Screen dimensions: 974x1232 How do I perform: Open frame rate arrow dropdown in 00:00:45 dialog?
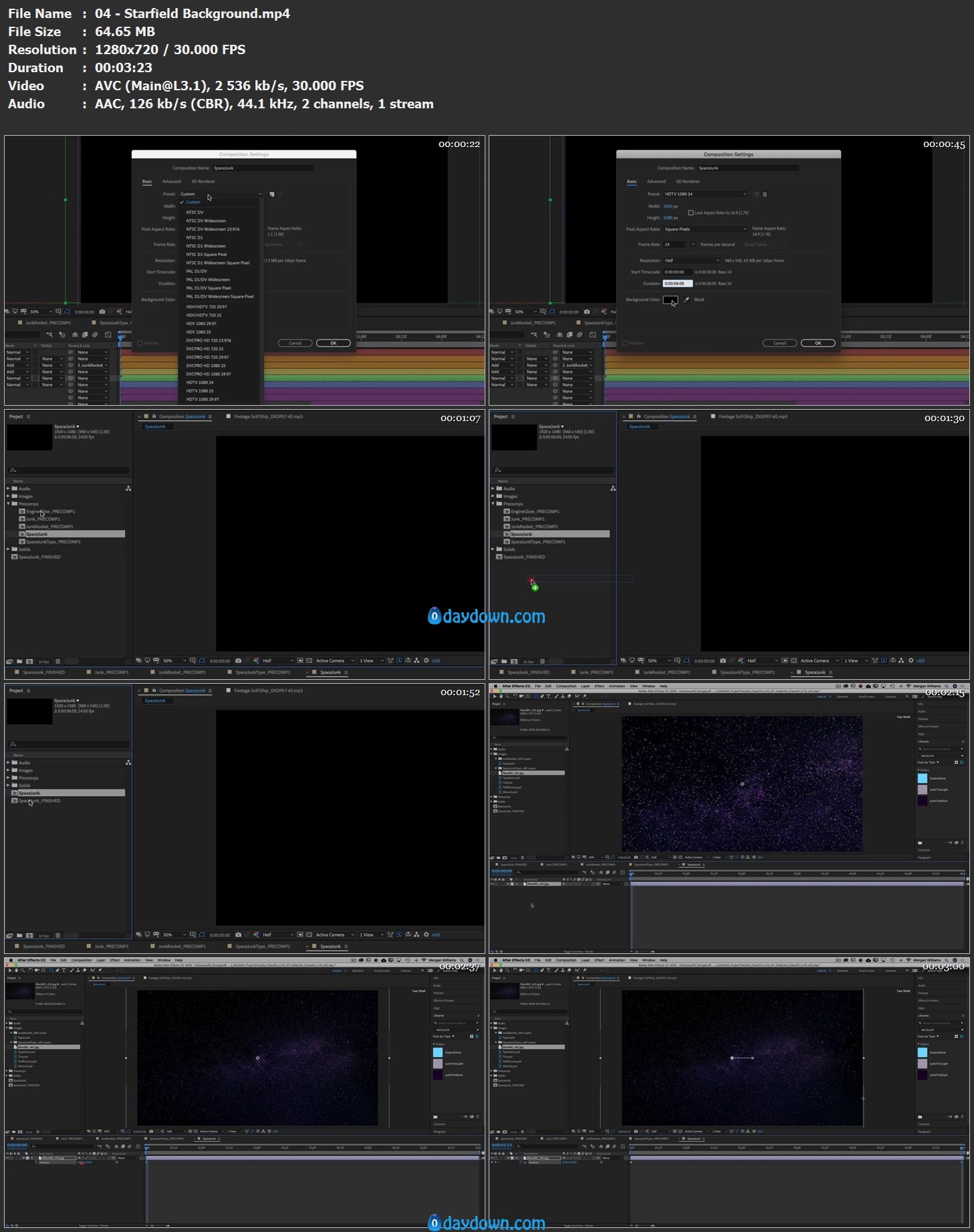click(693, 245)
